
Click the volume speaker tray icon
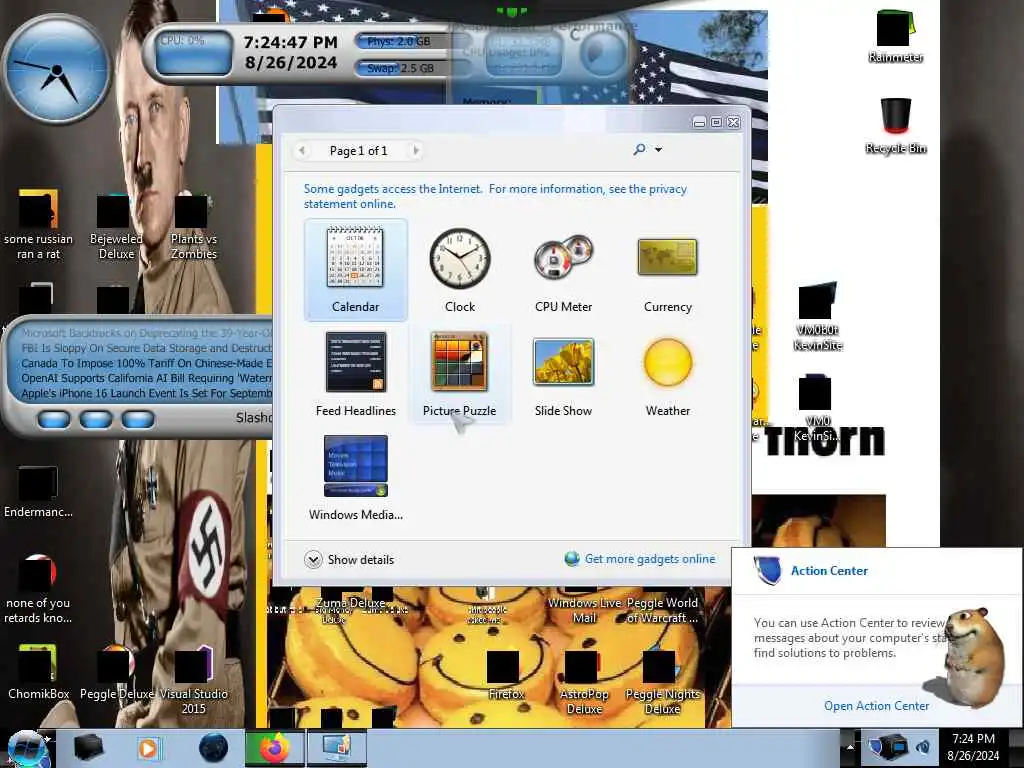[923, 746]
